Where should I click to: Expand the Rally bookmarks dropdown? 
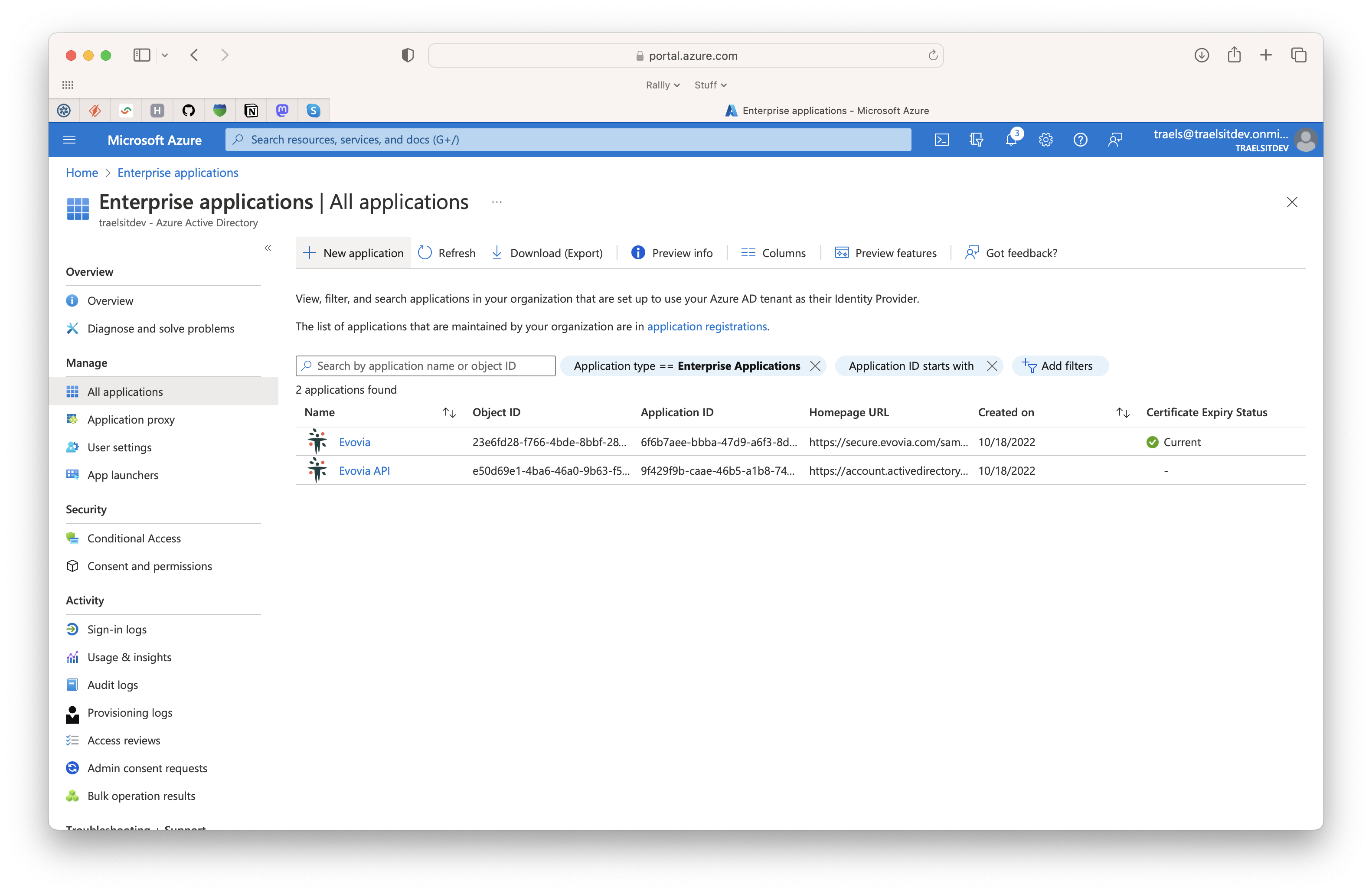pos(663,85)
